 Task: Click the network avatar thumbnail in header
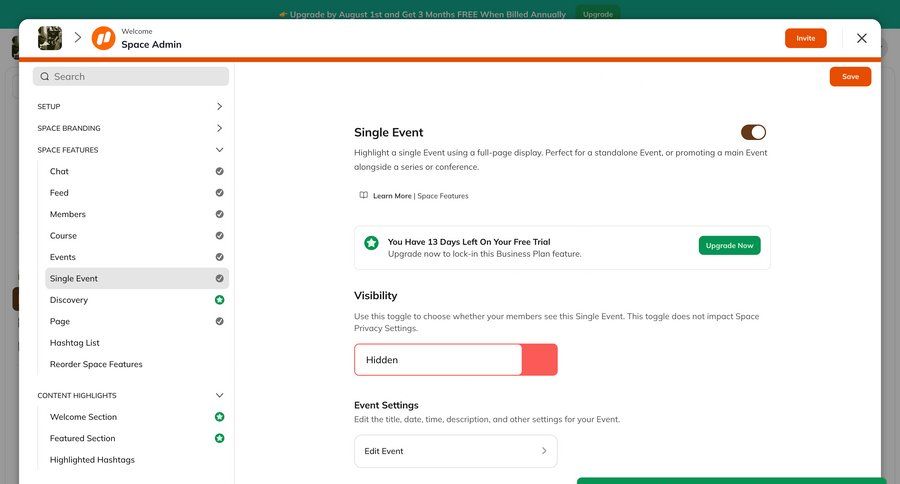pyautogui.click(x=50, y=38)
